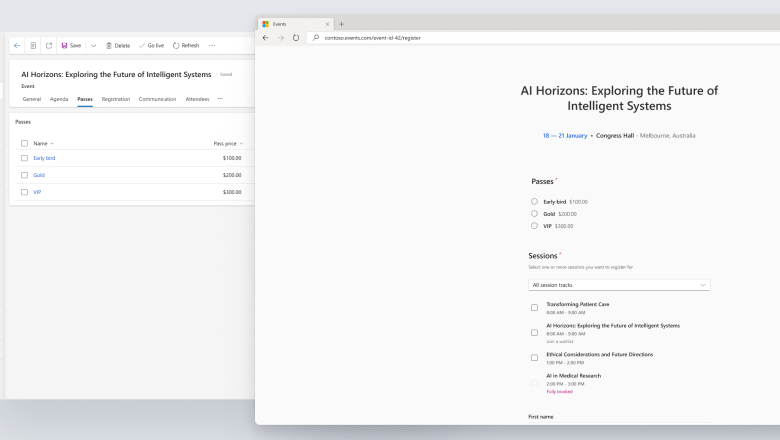Viewport: 780px width, 440px height.
Task: Switch to the General tab
Action: 32,99
